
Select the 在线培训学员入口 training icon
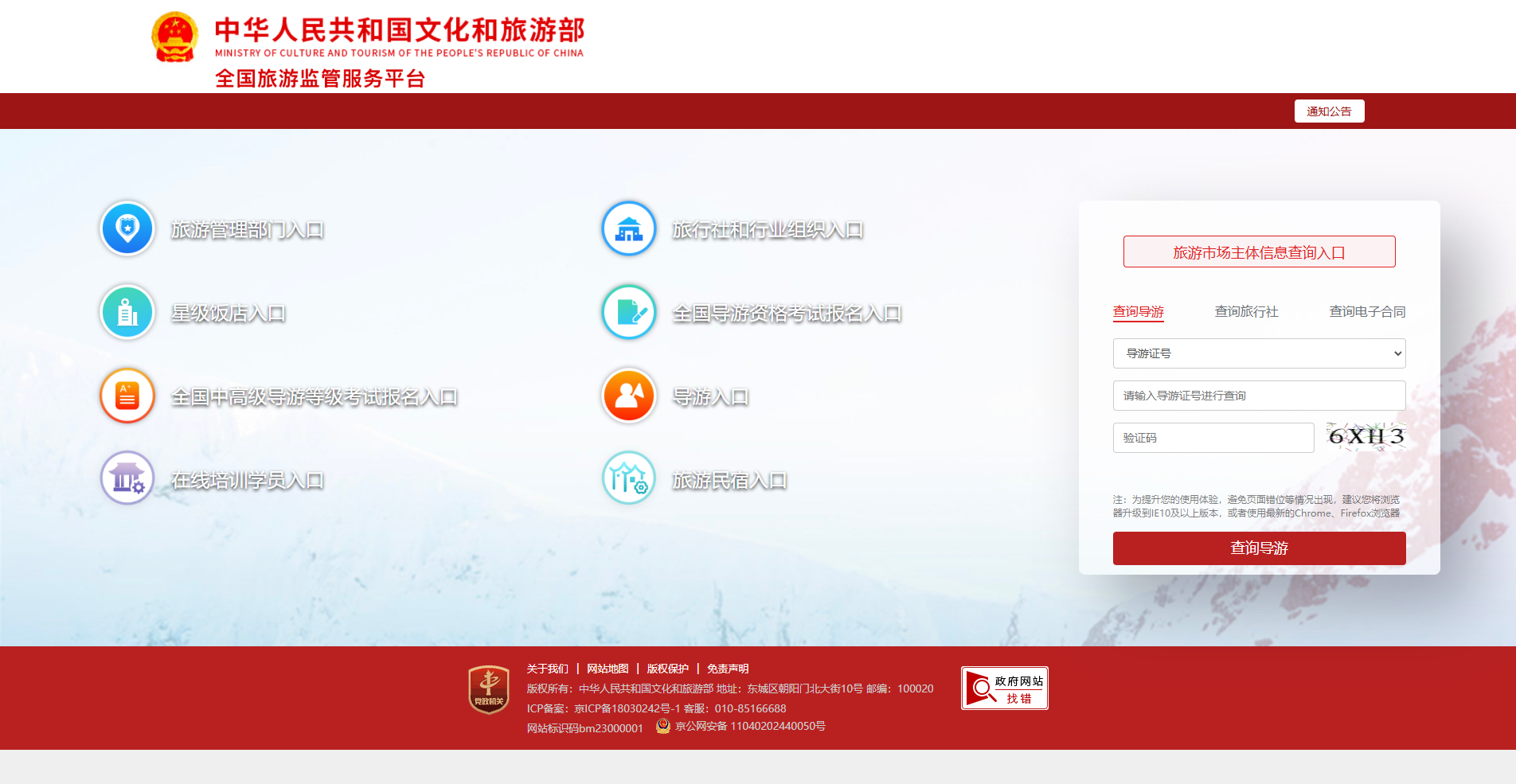coord(127,478)
